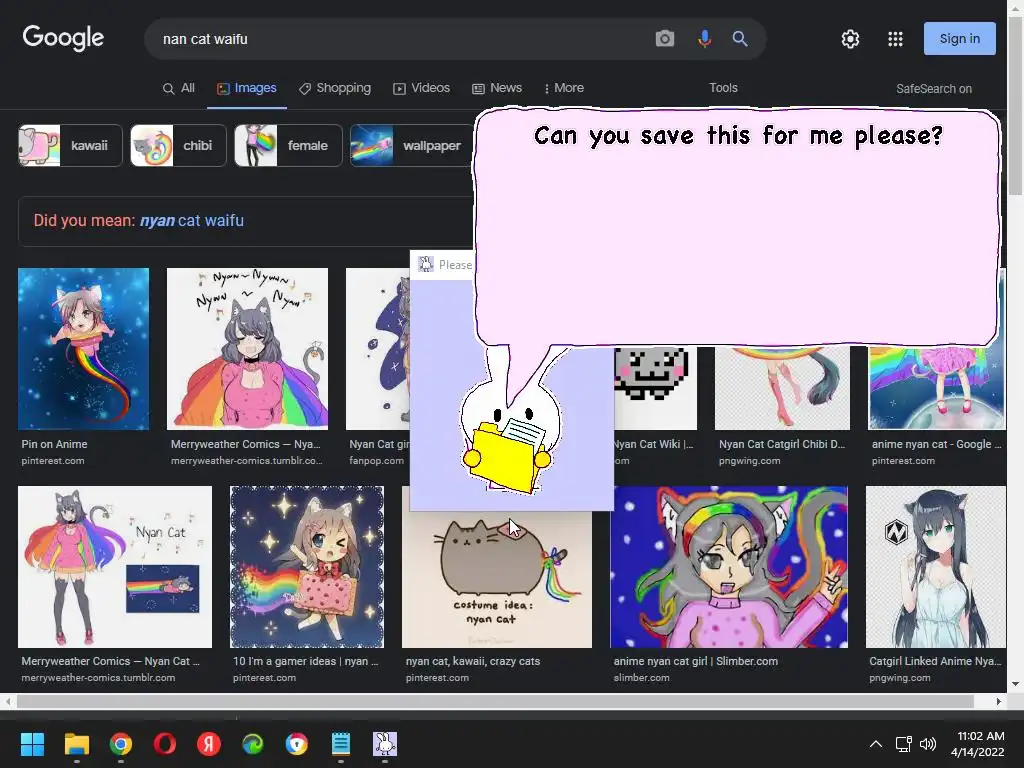
Task: Click the pngwing.com link under Nyan Cat Catgirl
Action: [749, 461]
